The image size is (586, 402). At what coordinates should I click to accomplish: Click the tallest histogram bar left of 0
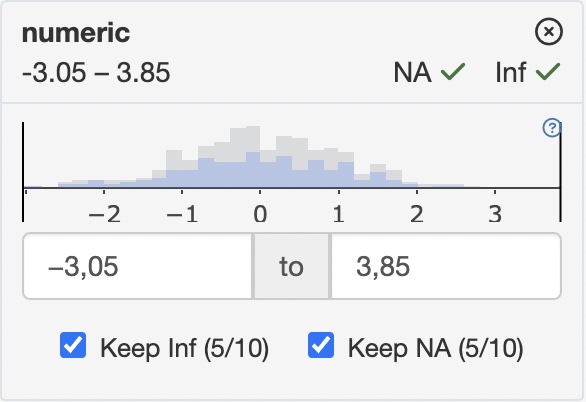(x=253, y=157)
